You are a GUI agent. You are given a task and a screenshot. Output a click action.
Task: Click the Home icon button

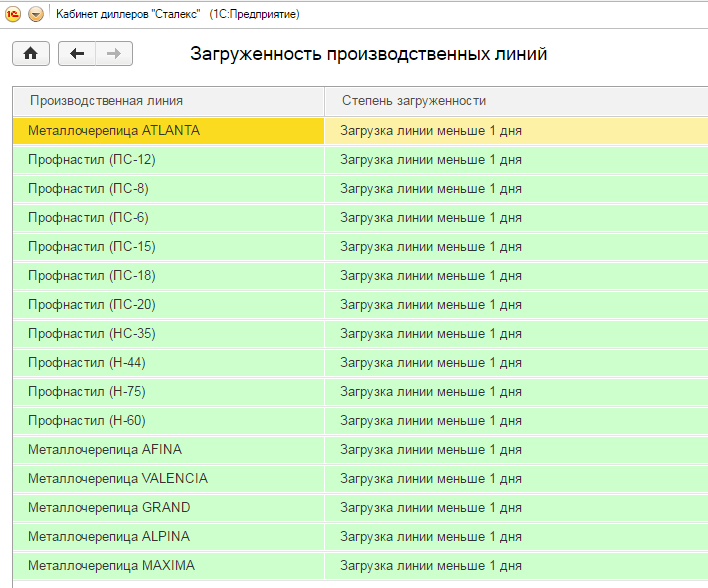[x=31, y=54]
